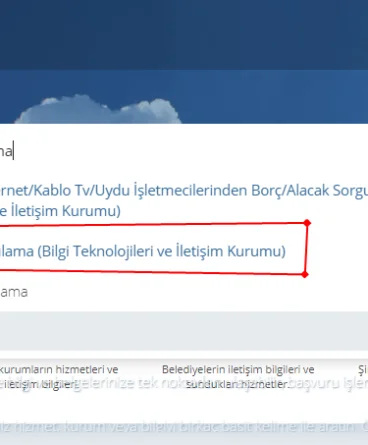The width and height of the screenshot is (368, 445).
Task: Click the "sundukları hizmetler" text under Belediyelerin
Action: pos(238,384)
